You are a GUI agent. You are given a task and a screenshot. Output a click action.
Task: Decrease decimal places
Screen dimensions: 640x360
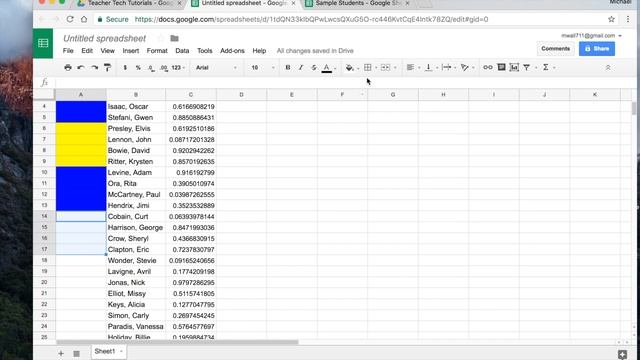coord(151,68)
